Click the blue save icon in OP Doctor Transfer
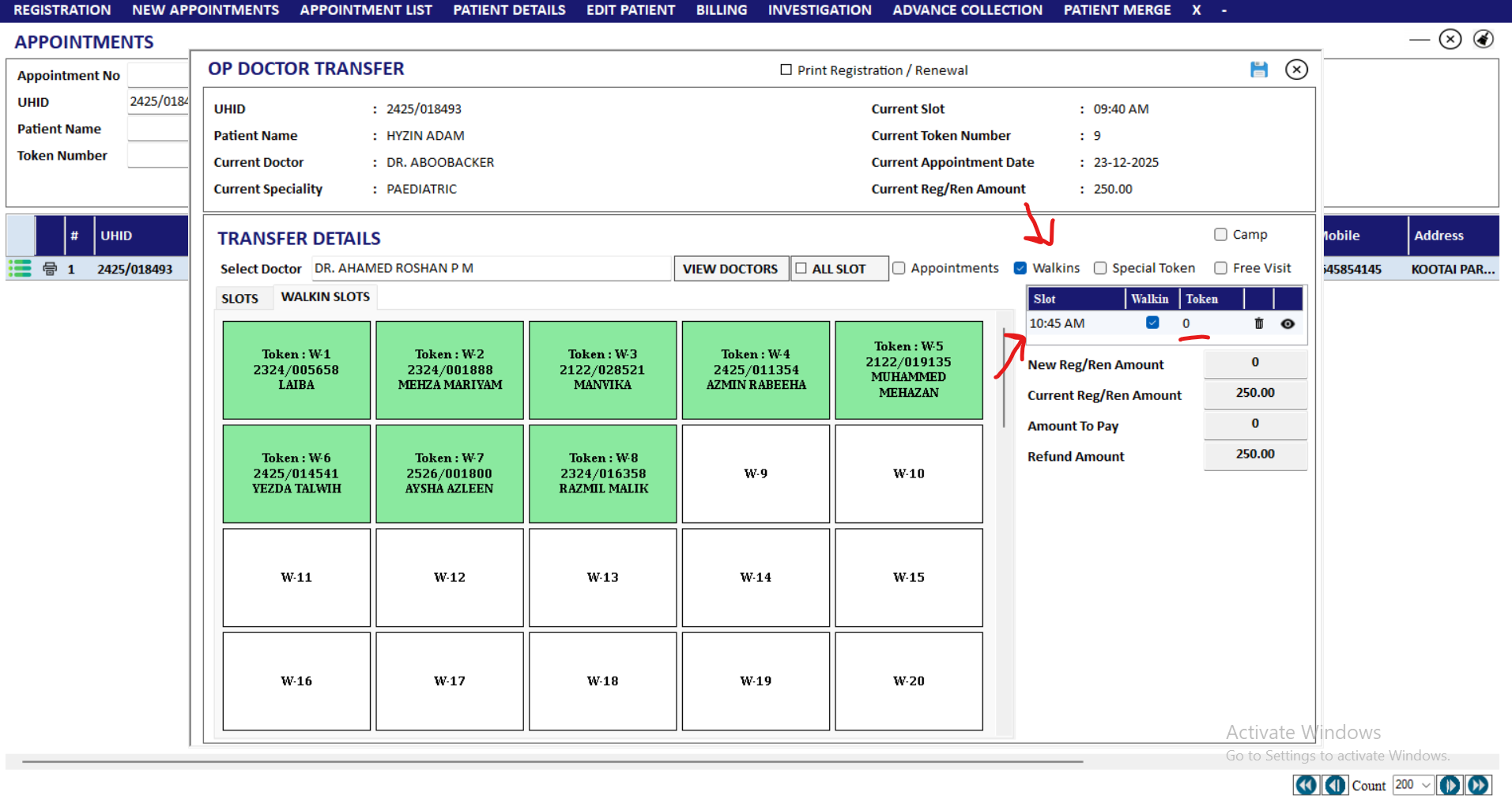Viewport: 1512px width, 796px height. click(x=1258, y=70)
